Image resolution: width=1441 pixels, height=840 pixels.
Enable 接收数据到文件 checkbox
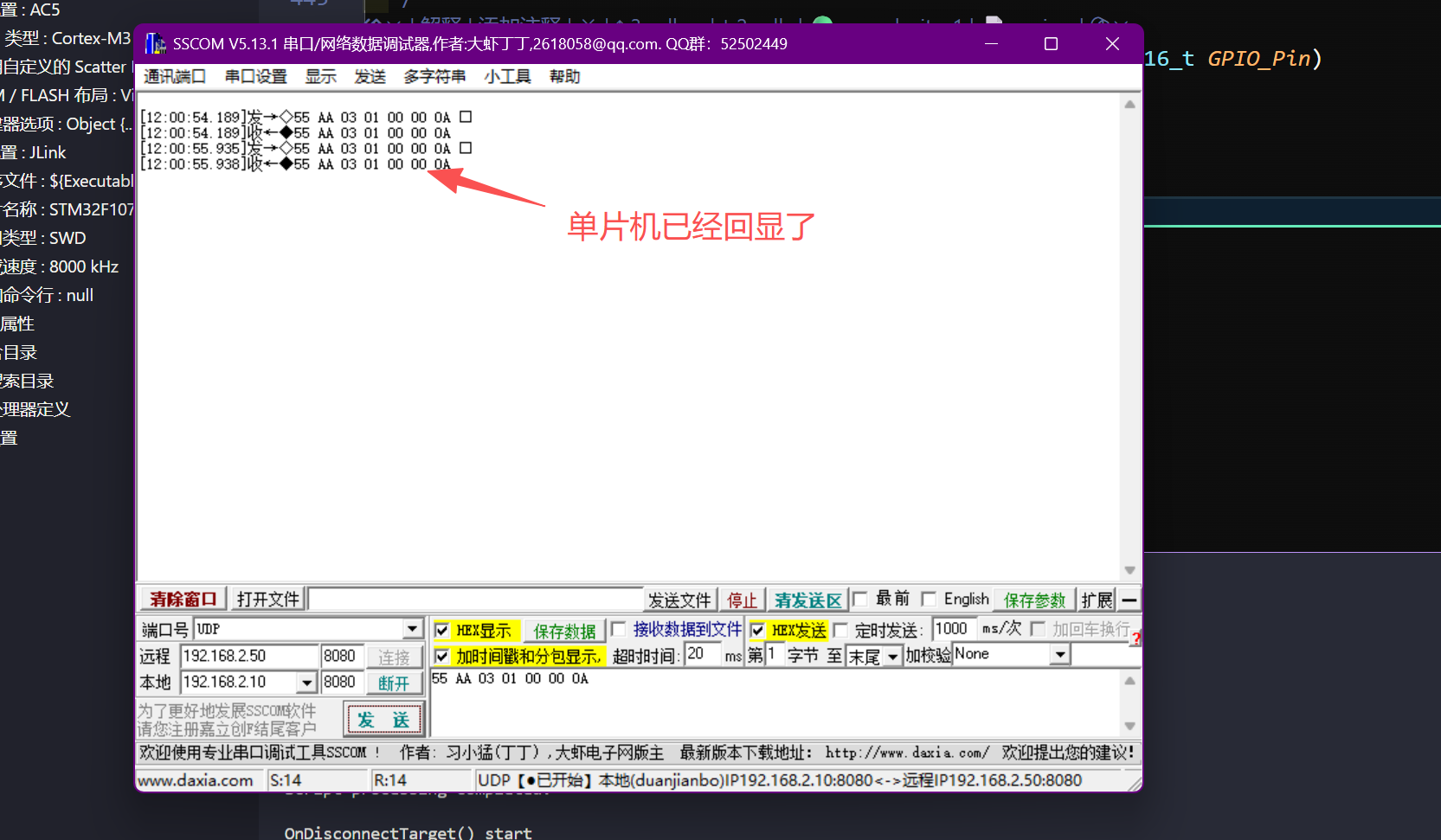(x=618, y=629)
